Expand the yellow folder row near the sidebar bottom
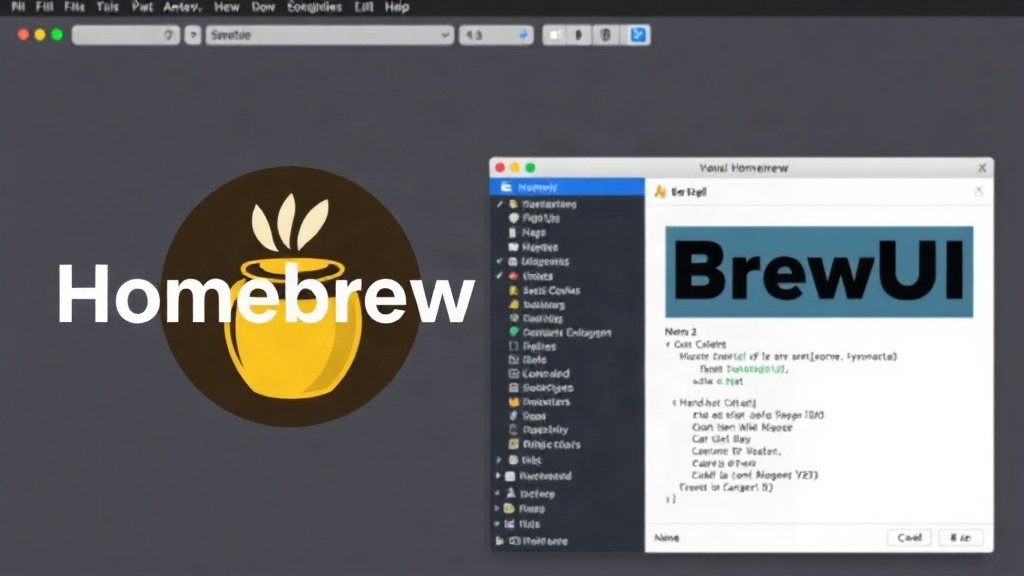This screenshot has height=576, width=1024. [x=498, y=508]
